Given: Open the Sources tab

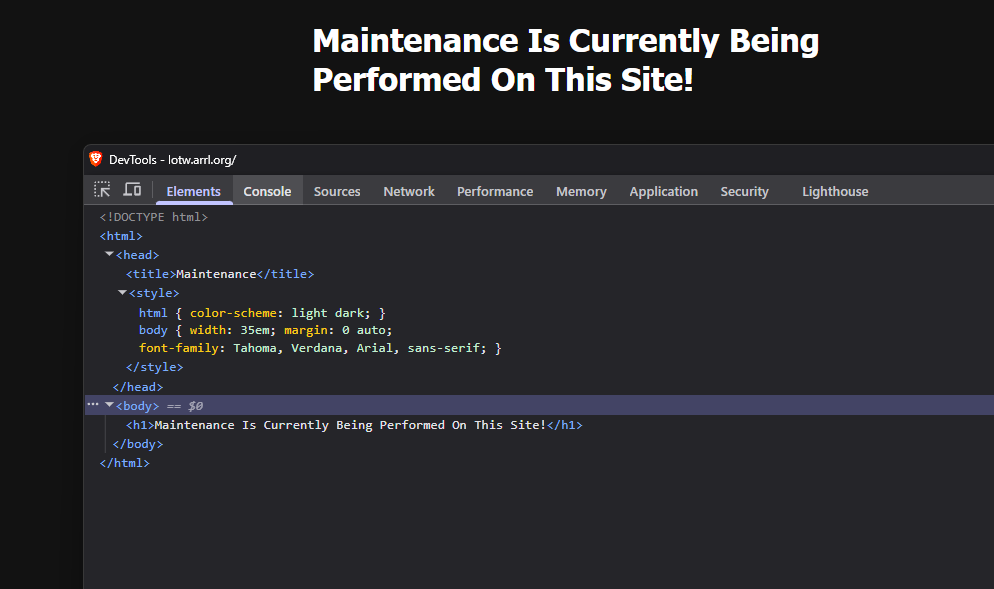Looking at the screenshot, I should (x=337, y=191).
